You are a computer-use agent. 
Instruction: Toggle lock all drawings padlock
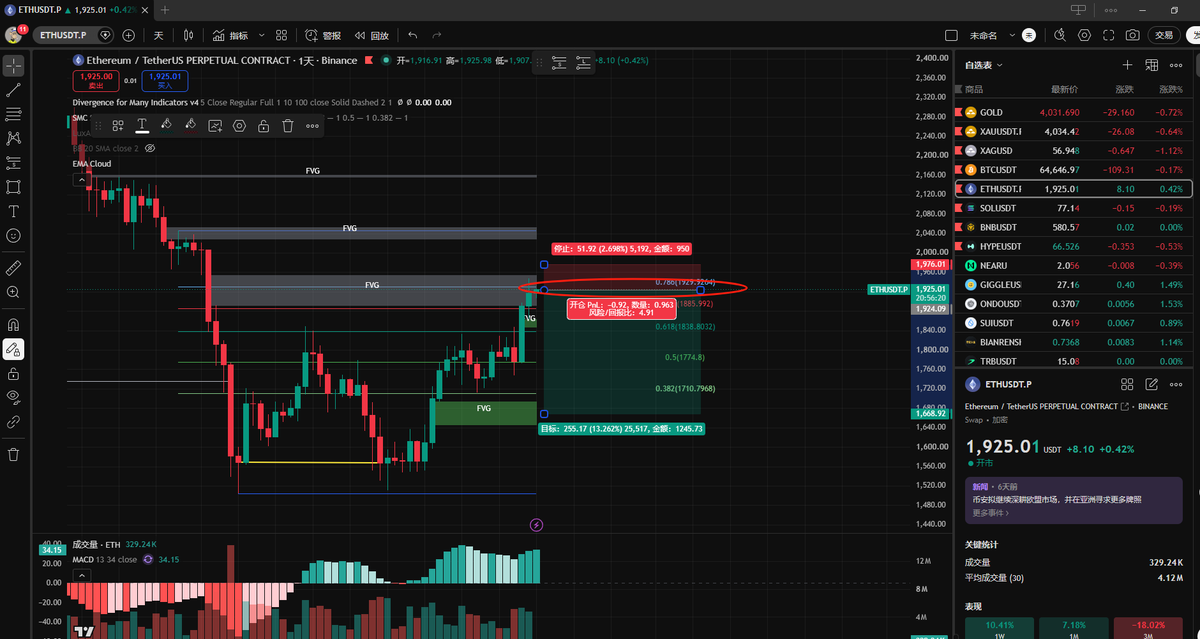click(13, 373)
